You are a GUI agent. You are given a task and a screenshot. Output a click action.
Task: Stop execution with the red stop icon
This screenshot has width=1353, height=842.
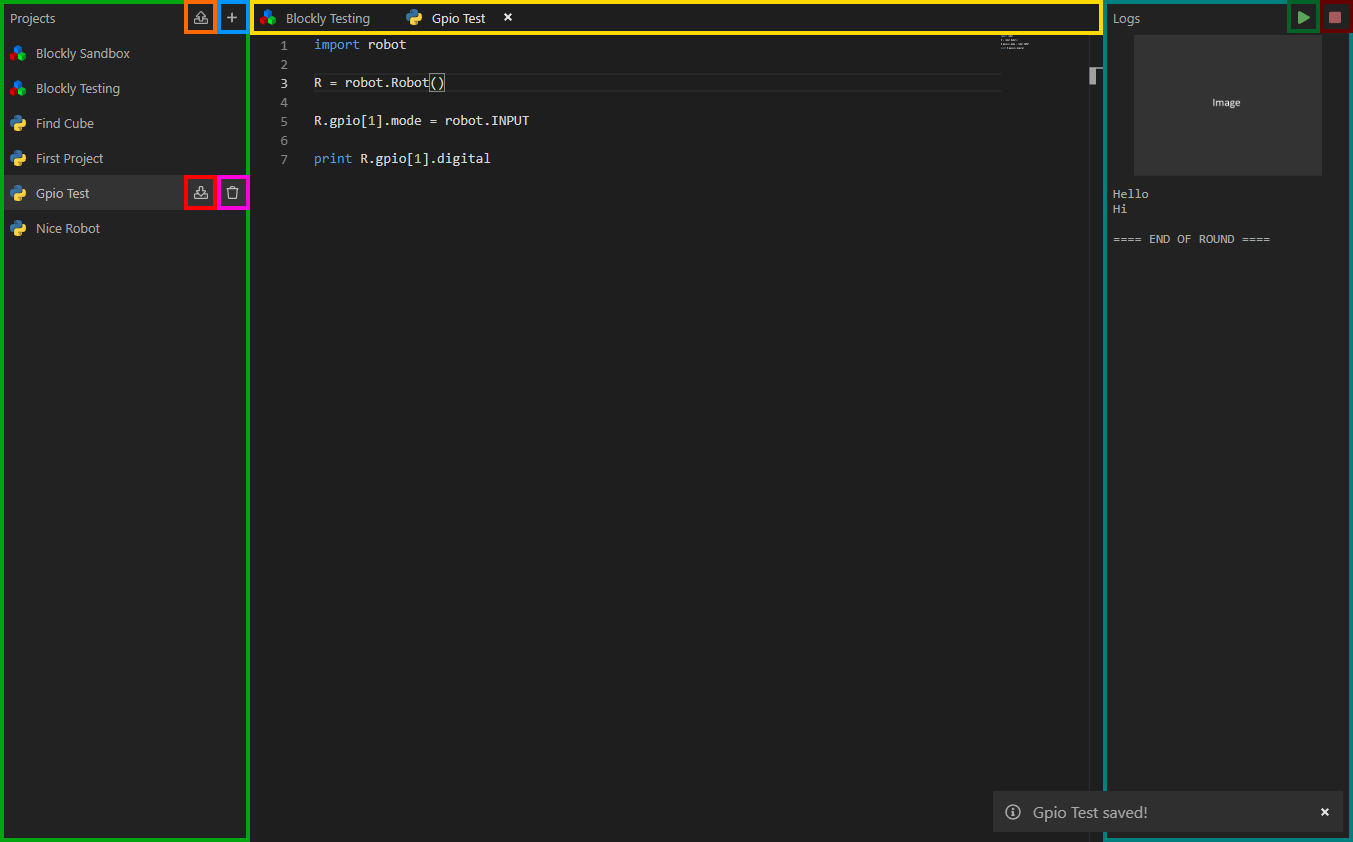[1337, 17]
